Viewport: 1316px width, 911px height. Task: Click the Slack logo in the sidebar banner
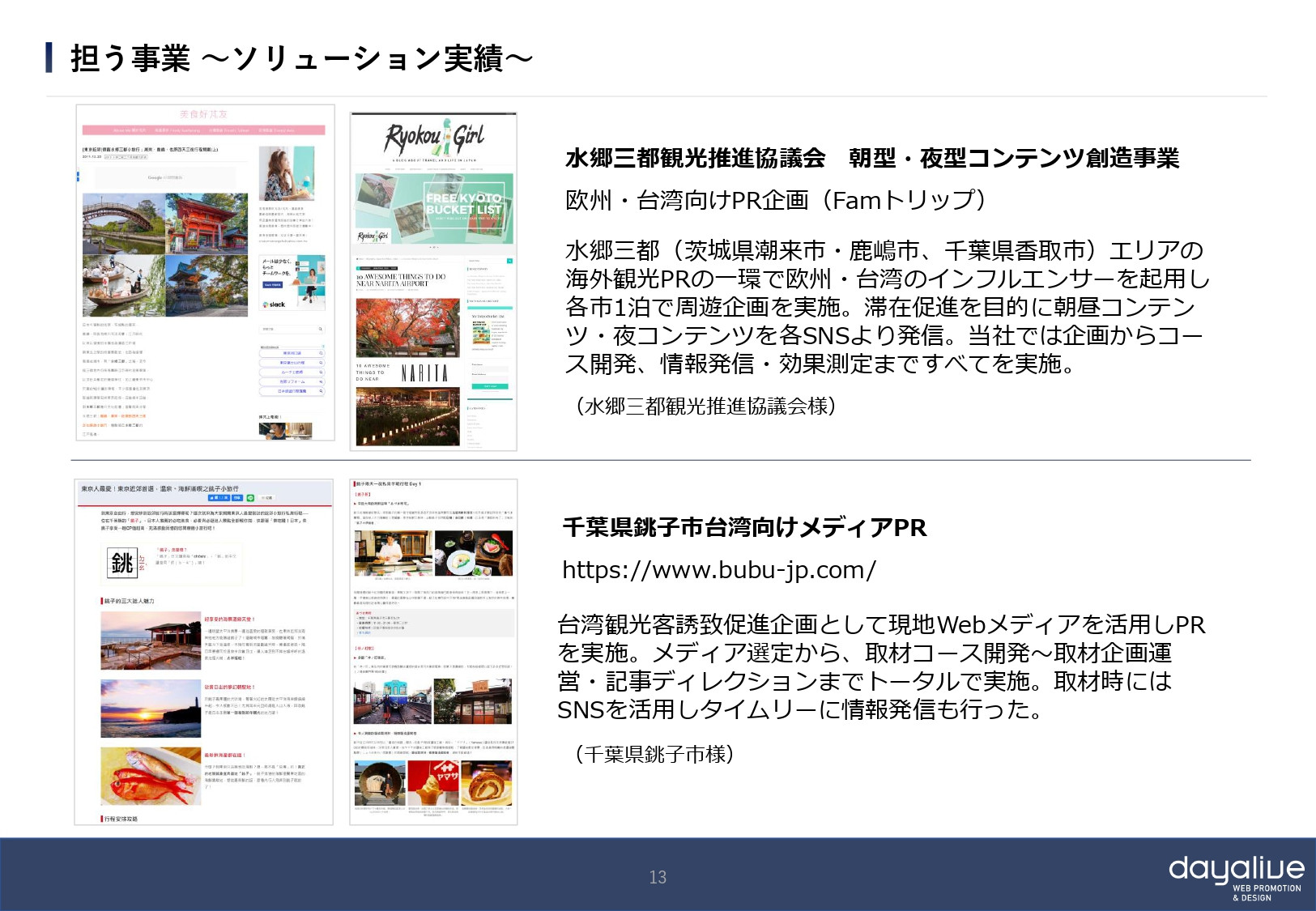274,304
